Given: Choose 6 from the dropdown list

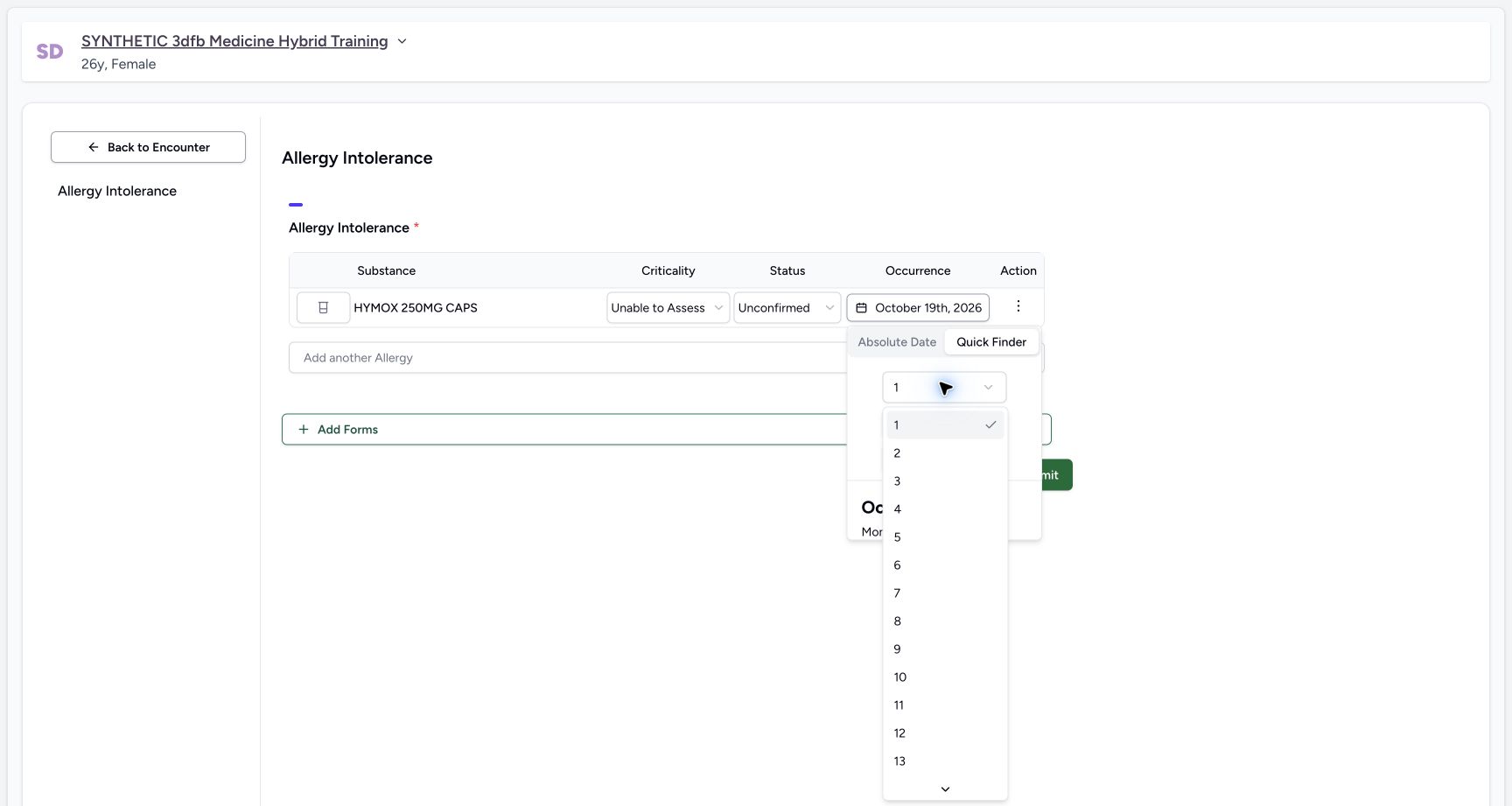Looking at the screenshot, I should point(945,565).
